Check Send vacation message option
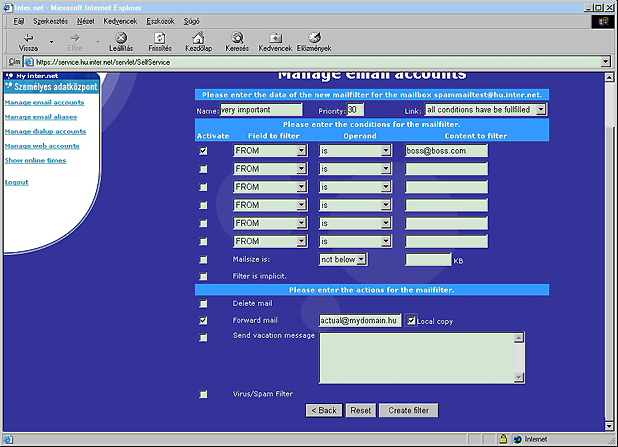 pyautogui.click(x=203, y=337)
